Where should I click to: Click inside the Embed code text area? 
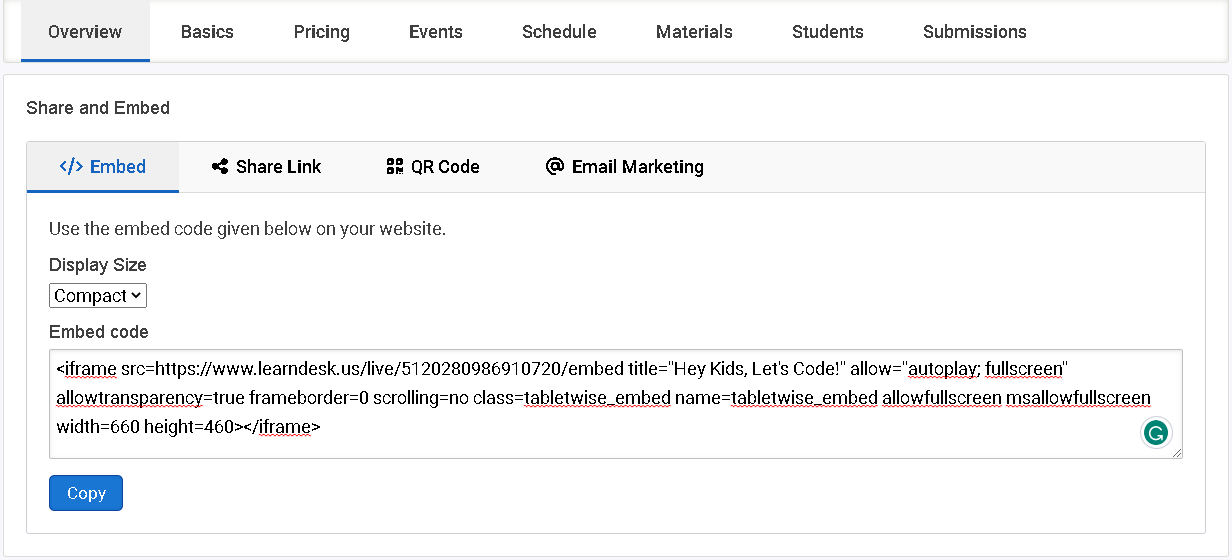tap(616, 404)
